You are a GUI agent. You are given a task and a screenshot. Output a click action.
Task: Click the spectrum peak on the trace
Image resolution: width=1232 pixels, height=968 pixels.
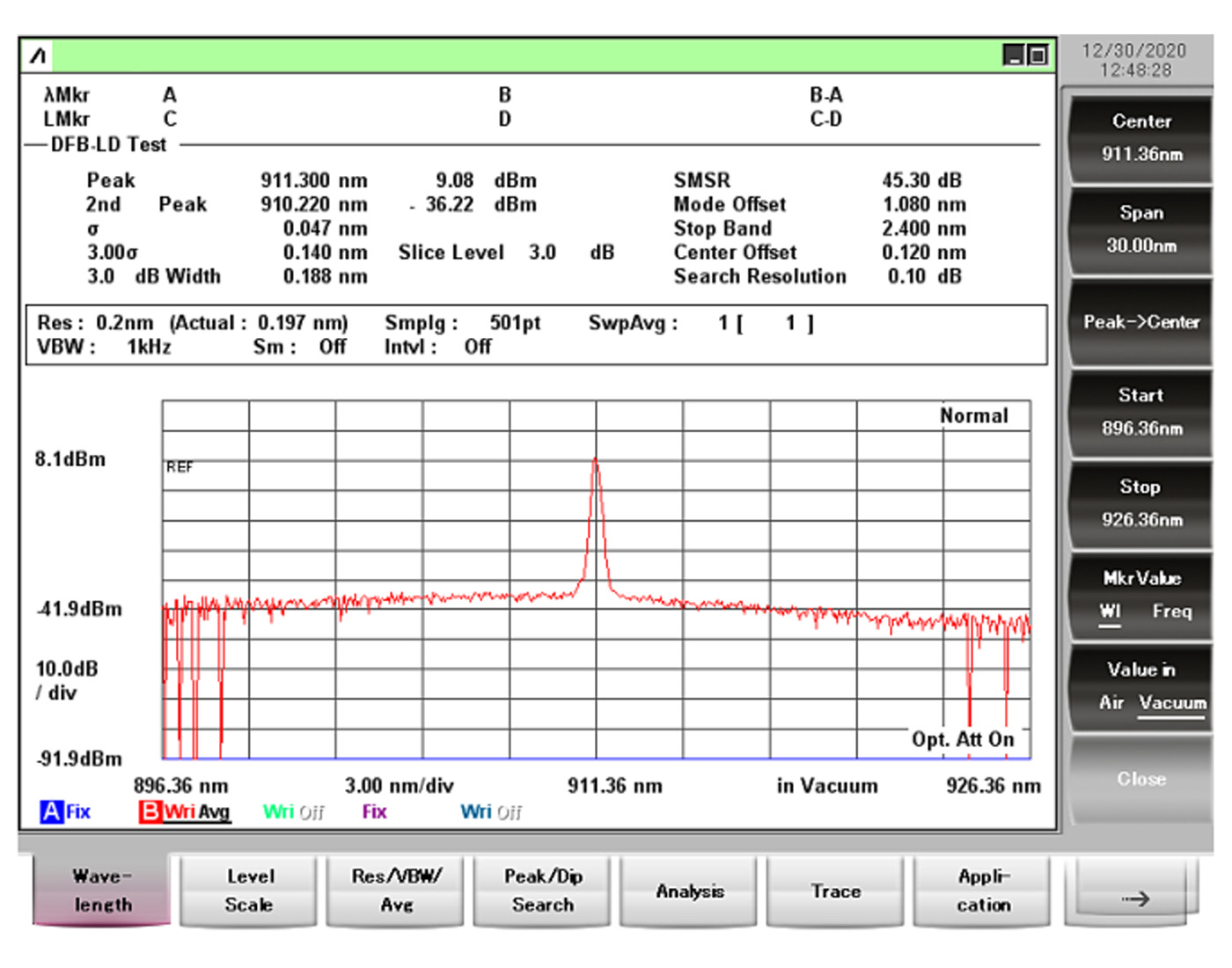(x=596, y=460)
